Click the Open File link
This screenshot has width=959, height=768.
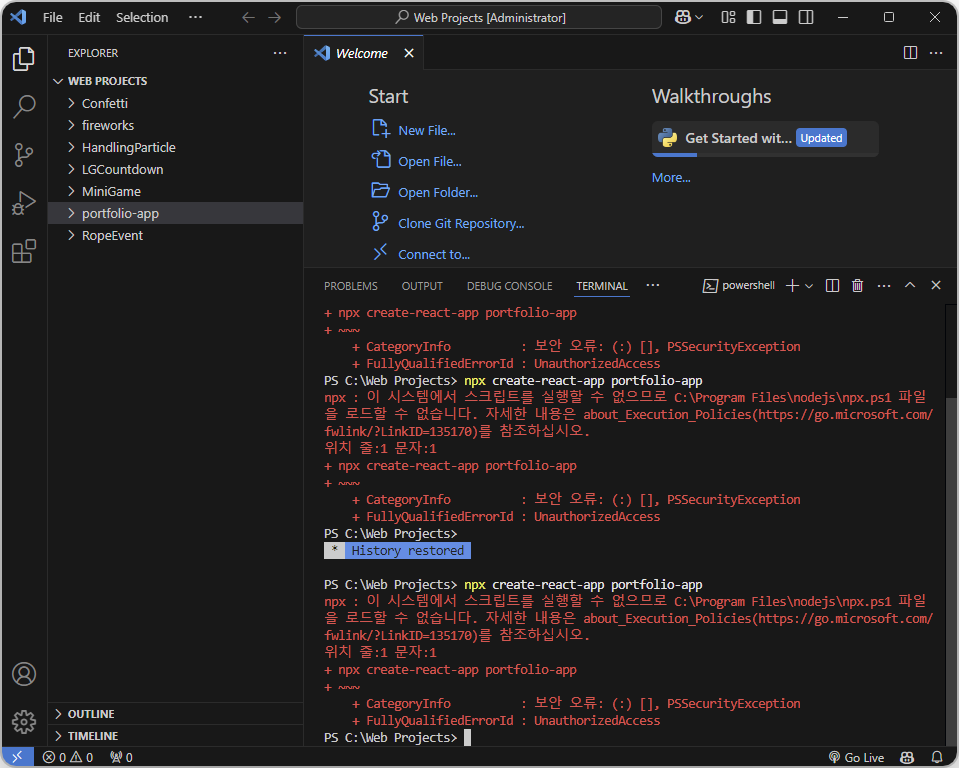click(417, 161)
